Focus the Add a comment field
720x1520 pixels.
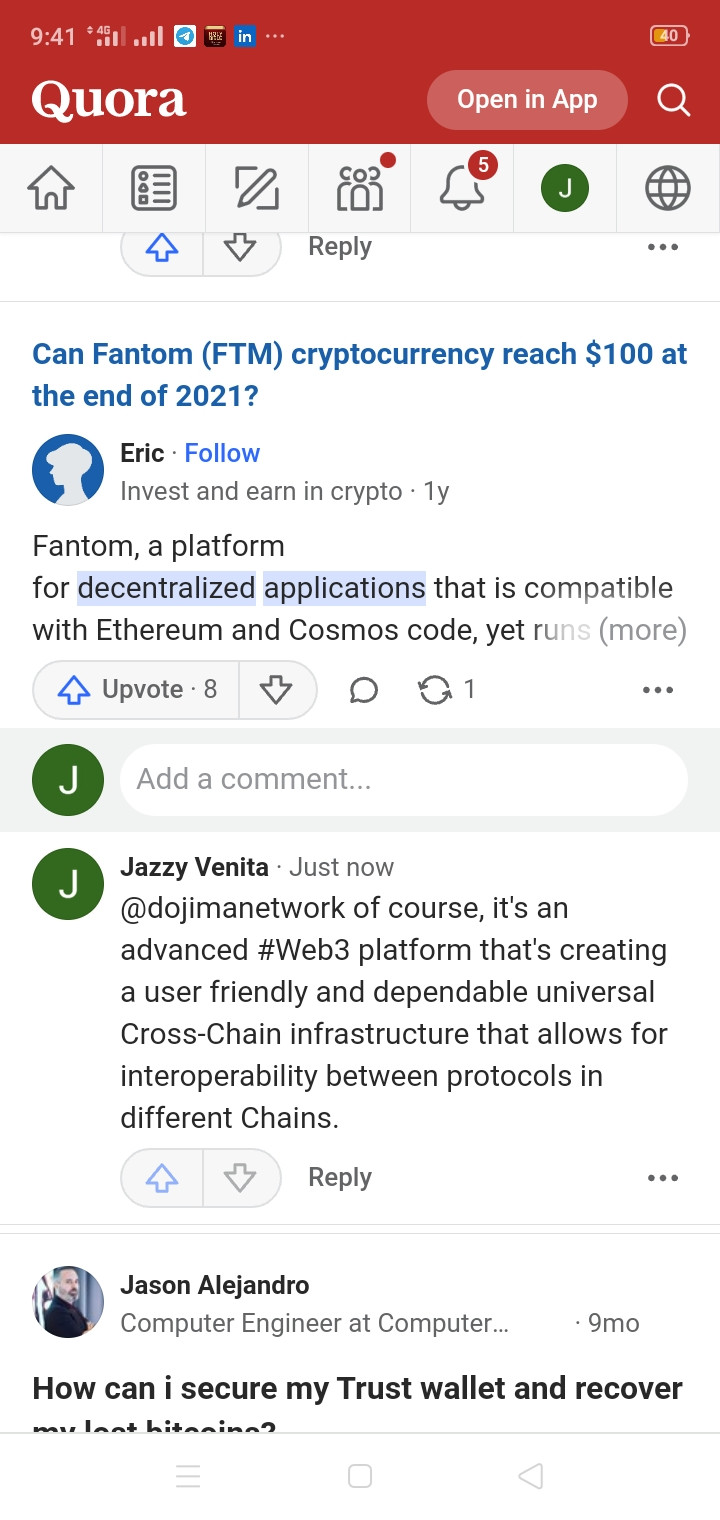[x=404, y=779]
